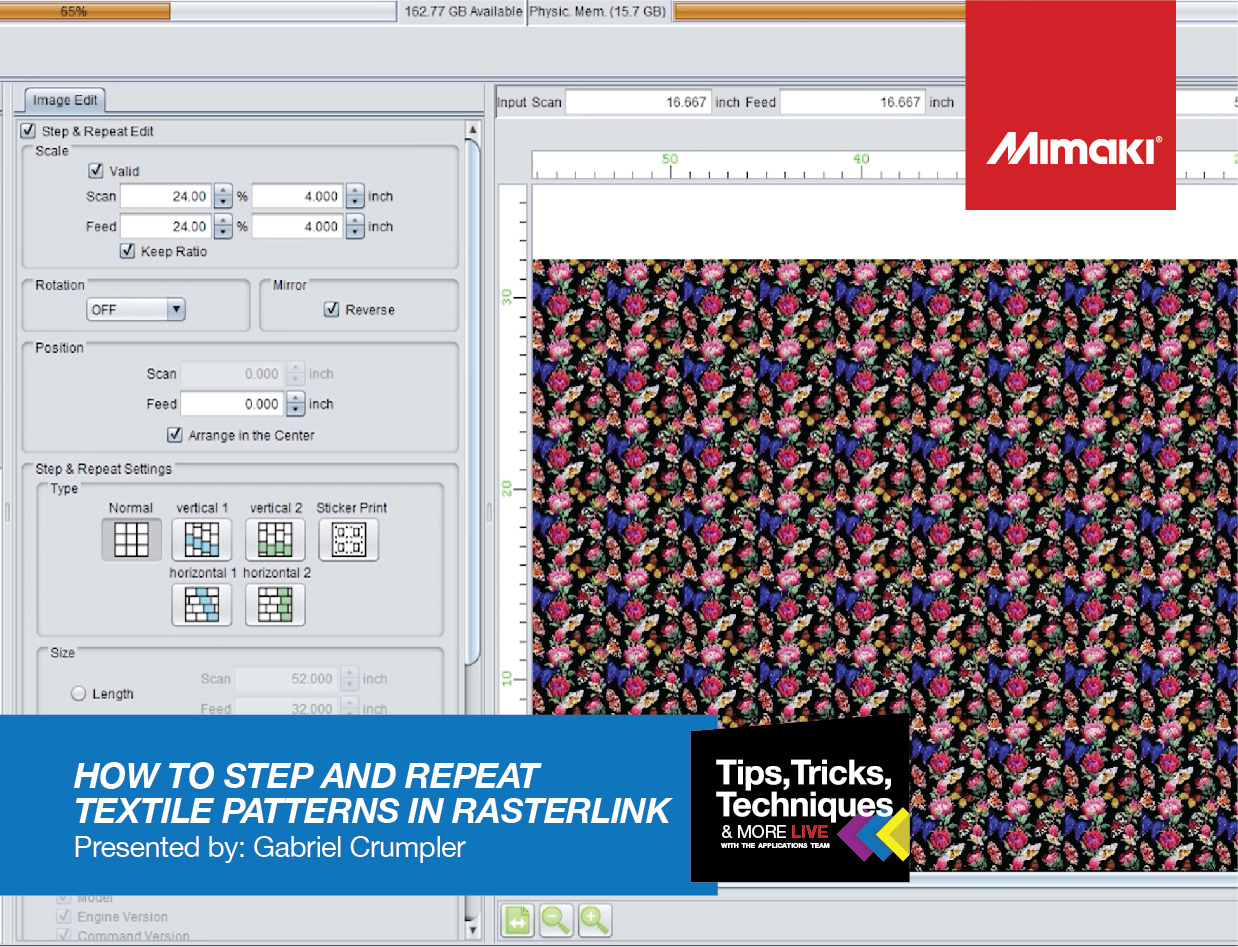Click the Input Scan value field
1238x947 pixels.
[x=638, y=102]
